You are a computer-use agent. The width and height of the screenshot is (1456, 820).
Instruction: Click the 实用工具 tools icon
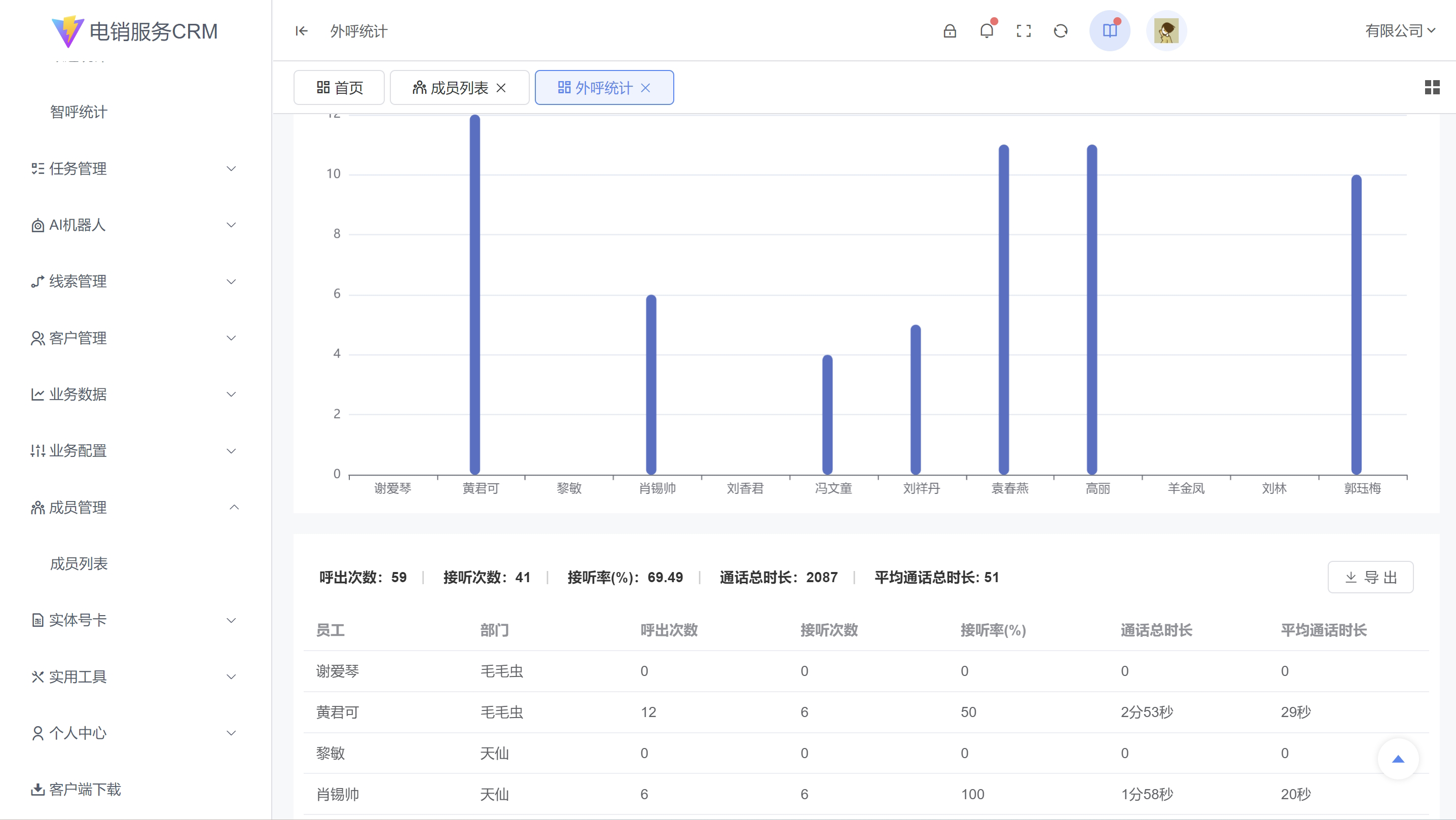click(38, 677)
